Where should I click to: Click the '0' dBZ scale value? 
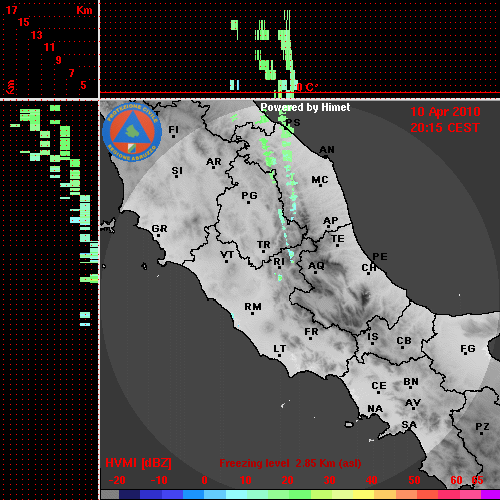[x=204, y=480]
